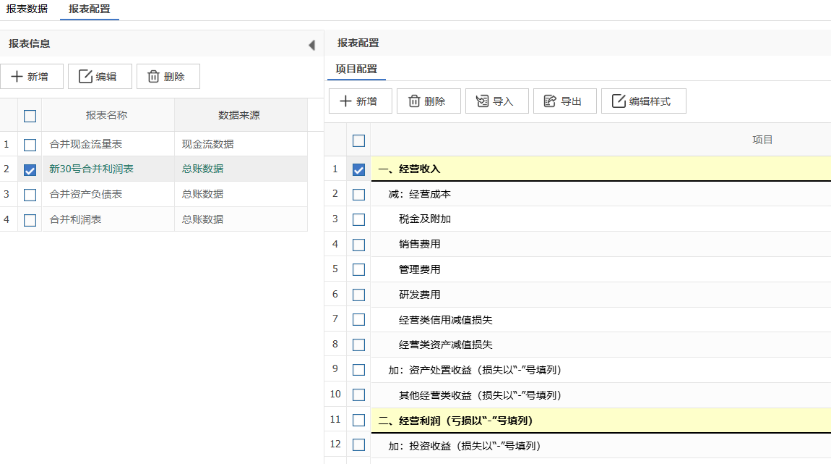Click the 导入 import button

click(x=497, y=101)
